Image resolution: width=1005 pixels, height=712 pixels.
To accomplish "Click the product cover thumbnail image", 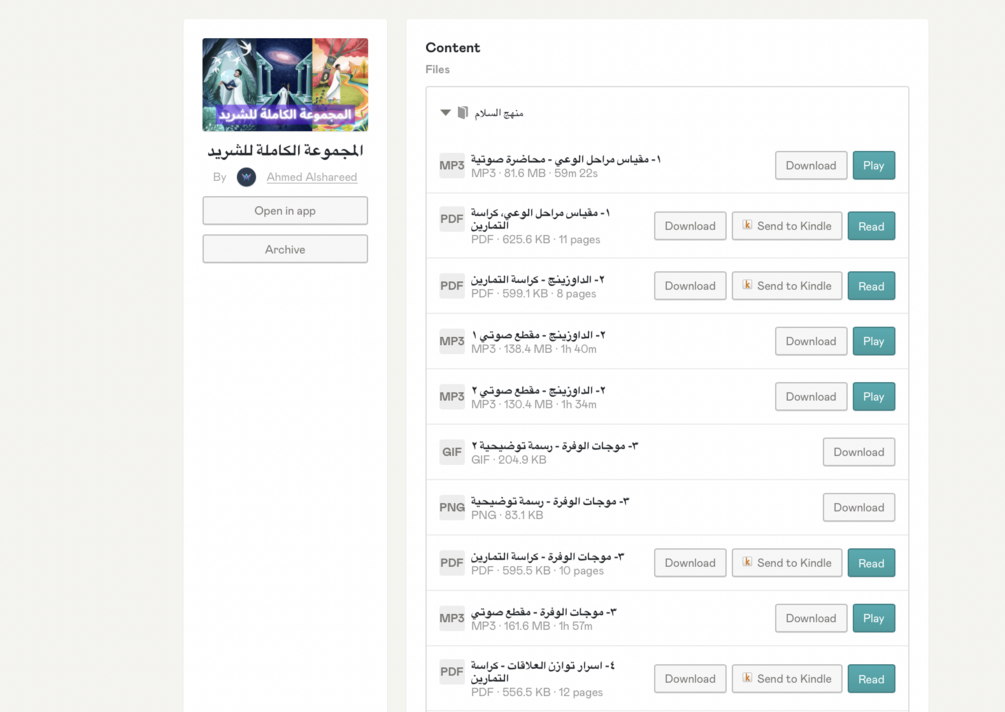I will coord(285,85).
